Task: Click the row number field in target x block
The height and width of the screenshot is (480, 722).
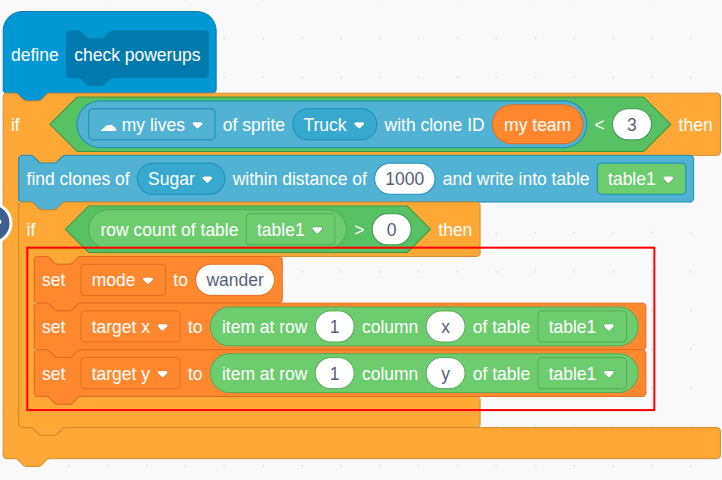Action: (334, 327)
